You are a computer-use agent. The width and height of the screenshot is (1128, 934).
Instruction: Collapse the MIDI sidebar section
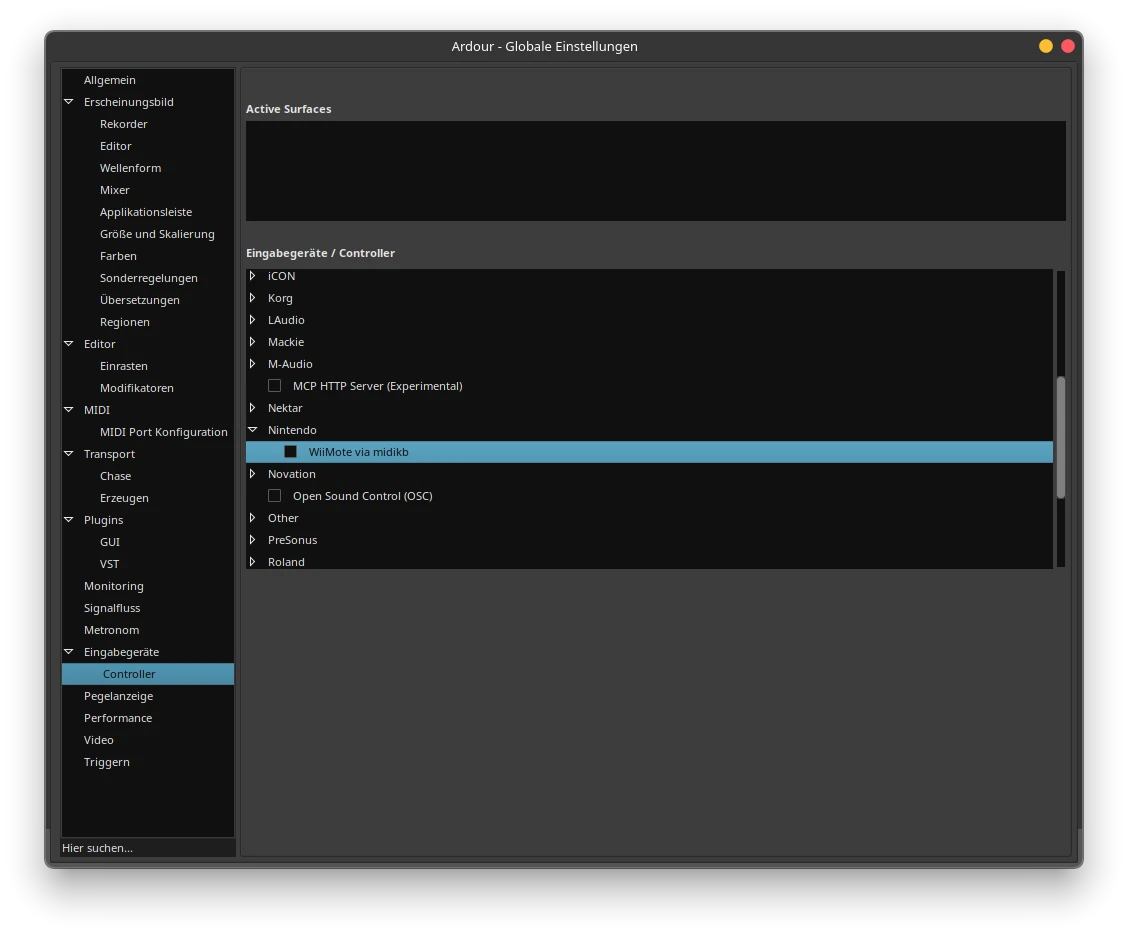tap(69, 409)
